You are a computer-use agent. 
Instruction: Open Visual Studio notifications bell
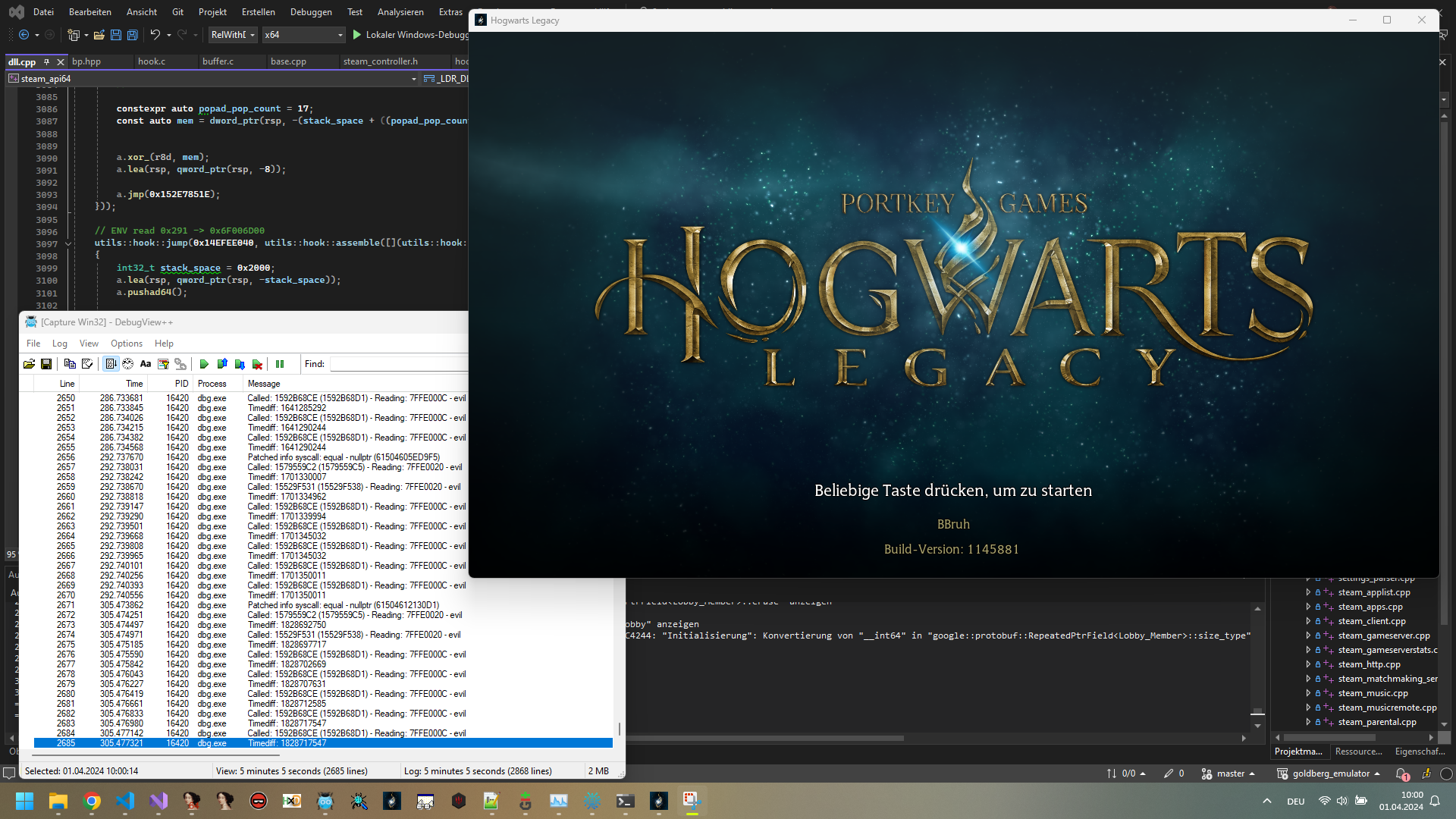pyautogui.click(x=1402, y=773)
